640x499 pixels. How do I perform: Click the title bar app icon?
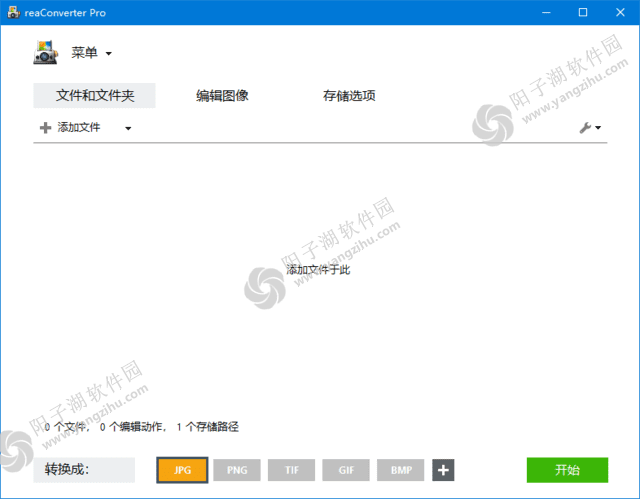13,12
